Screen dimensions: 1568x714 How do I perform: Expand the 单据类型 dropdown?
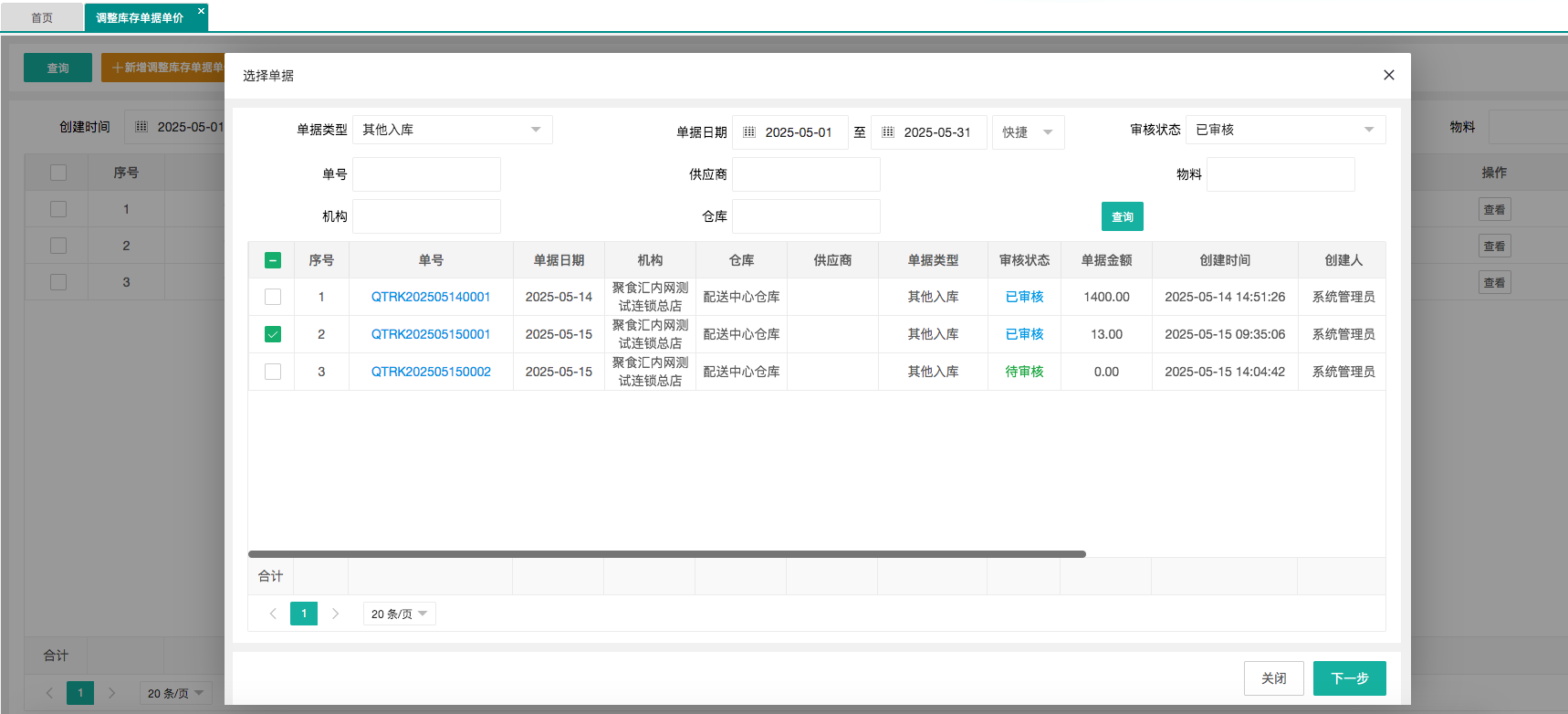click(453, 130)
